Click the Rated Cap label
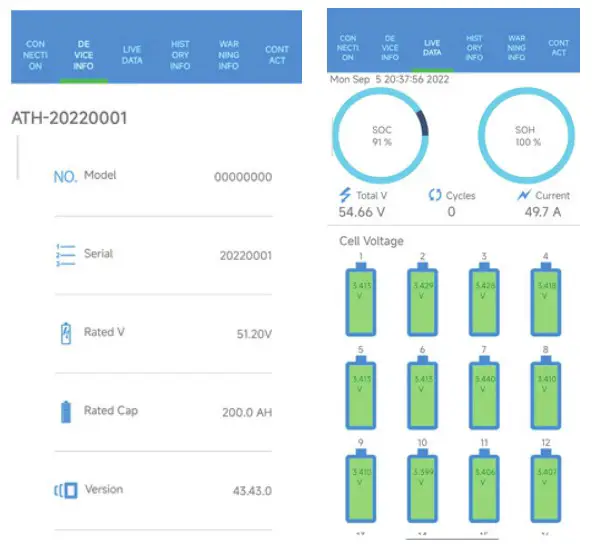Image resolution: width=592 pixels, height=547 pixels. point(111,411)
